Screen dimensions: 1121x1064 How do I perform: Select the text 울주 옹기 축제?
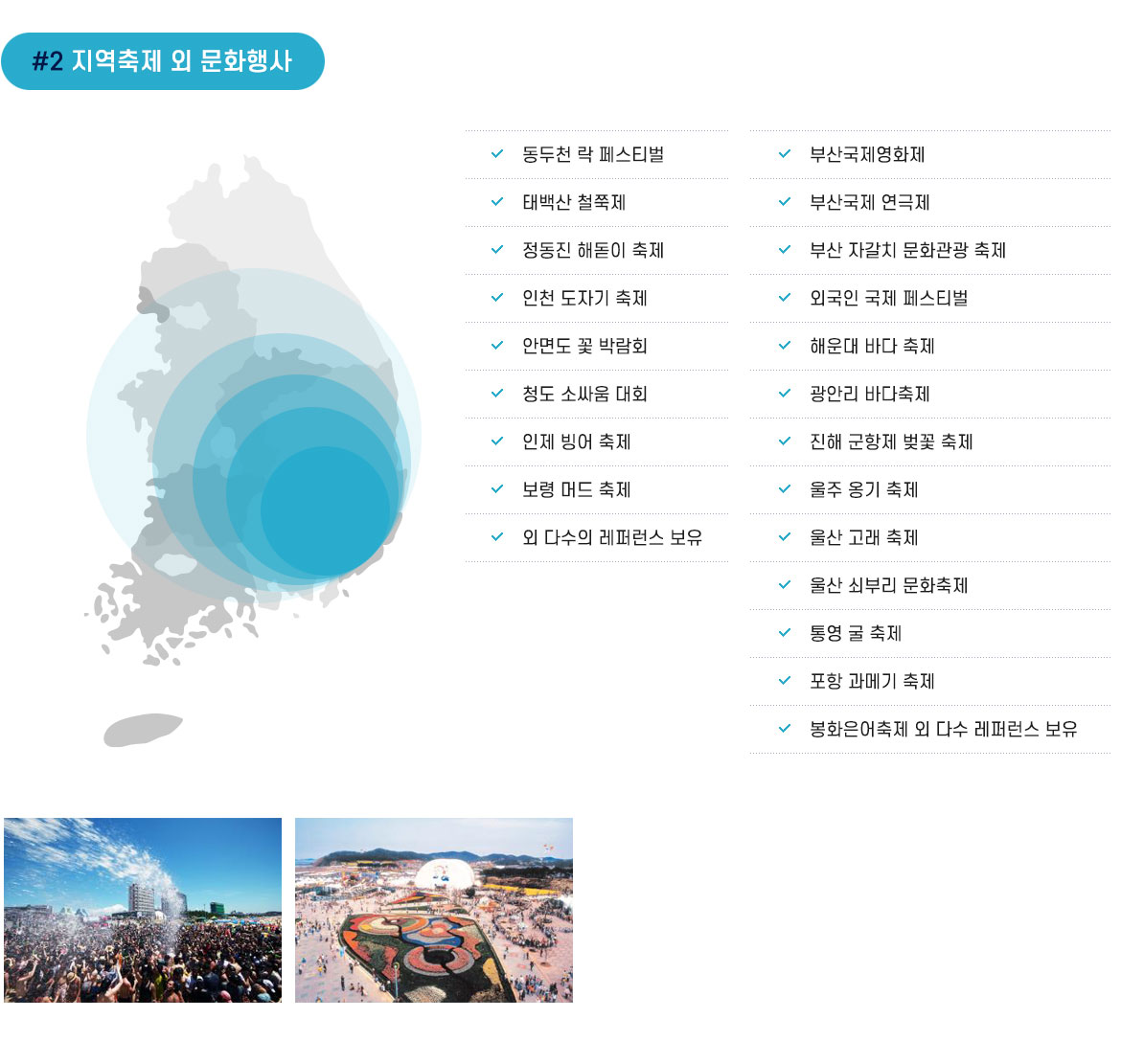[x=863, y=489]
